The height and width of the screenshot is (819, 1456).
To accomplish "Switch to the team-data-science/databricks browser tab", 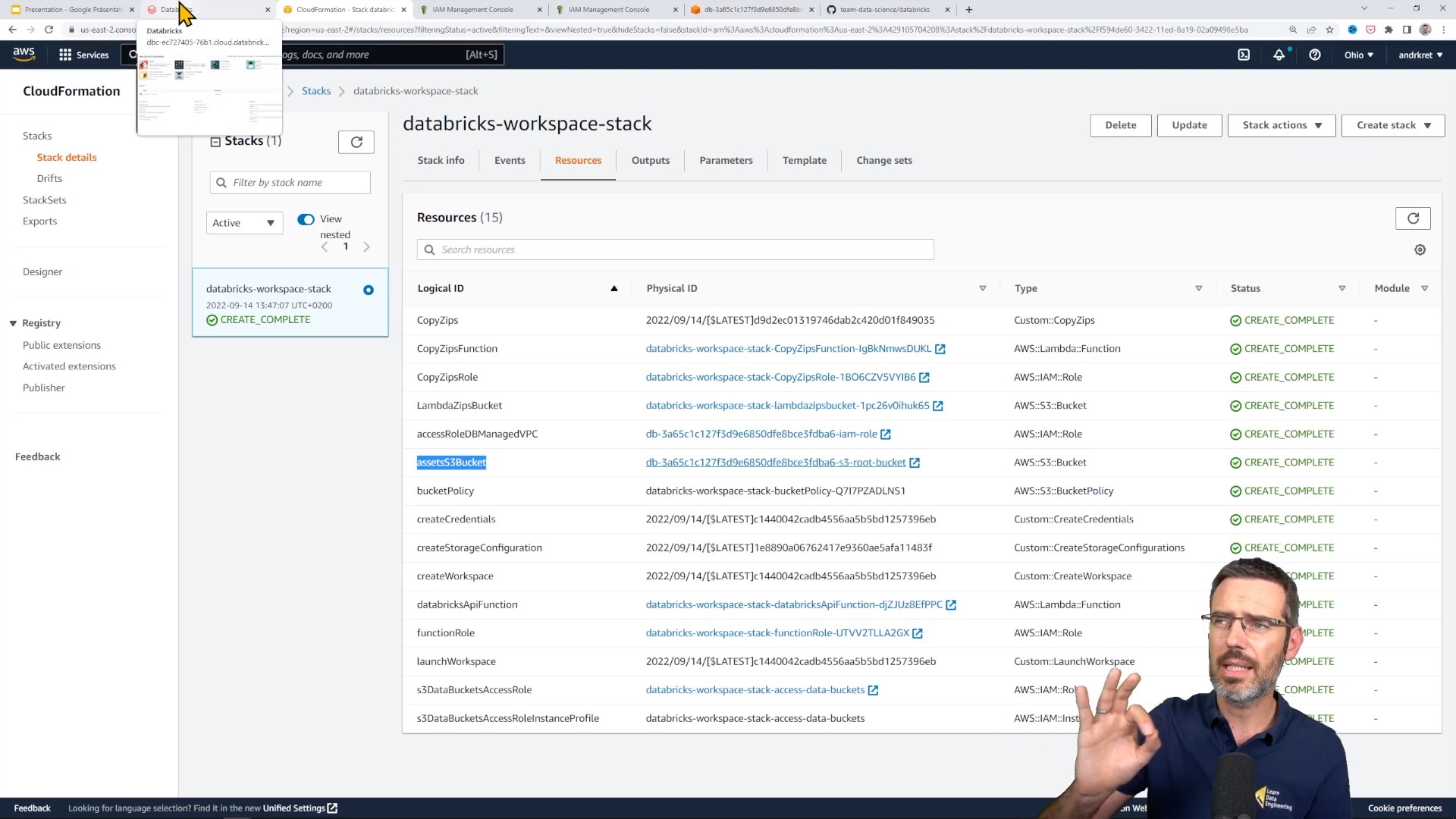I will pyautogui.click(x=890, y=10).
